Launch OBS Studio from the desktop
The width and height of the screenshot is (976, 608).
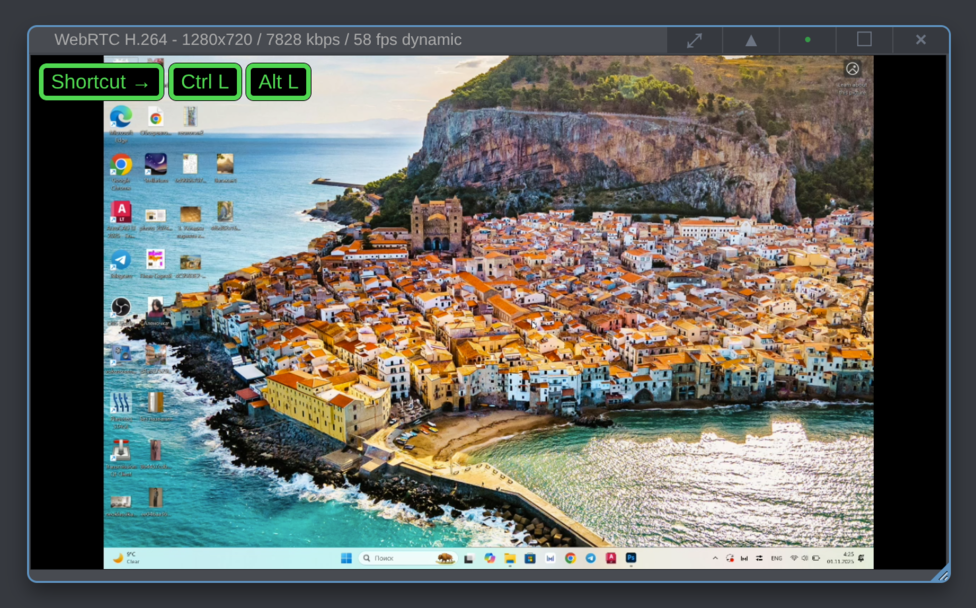pos(121,307)
